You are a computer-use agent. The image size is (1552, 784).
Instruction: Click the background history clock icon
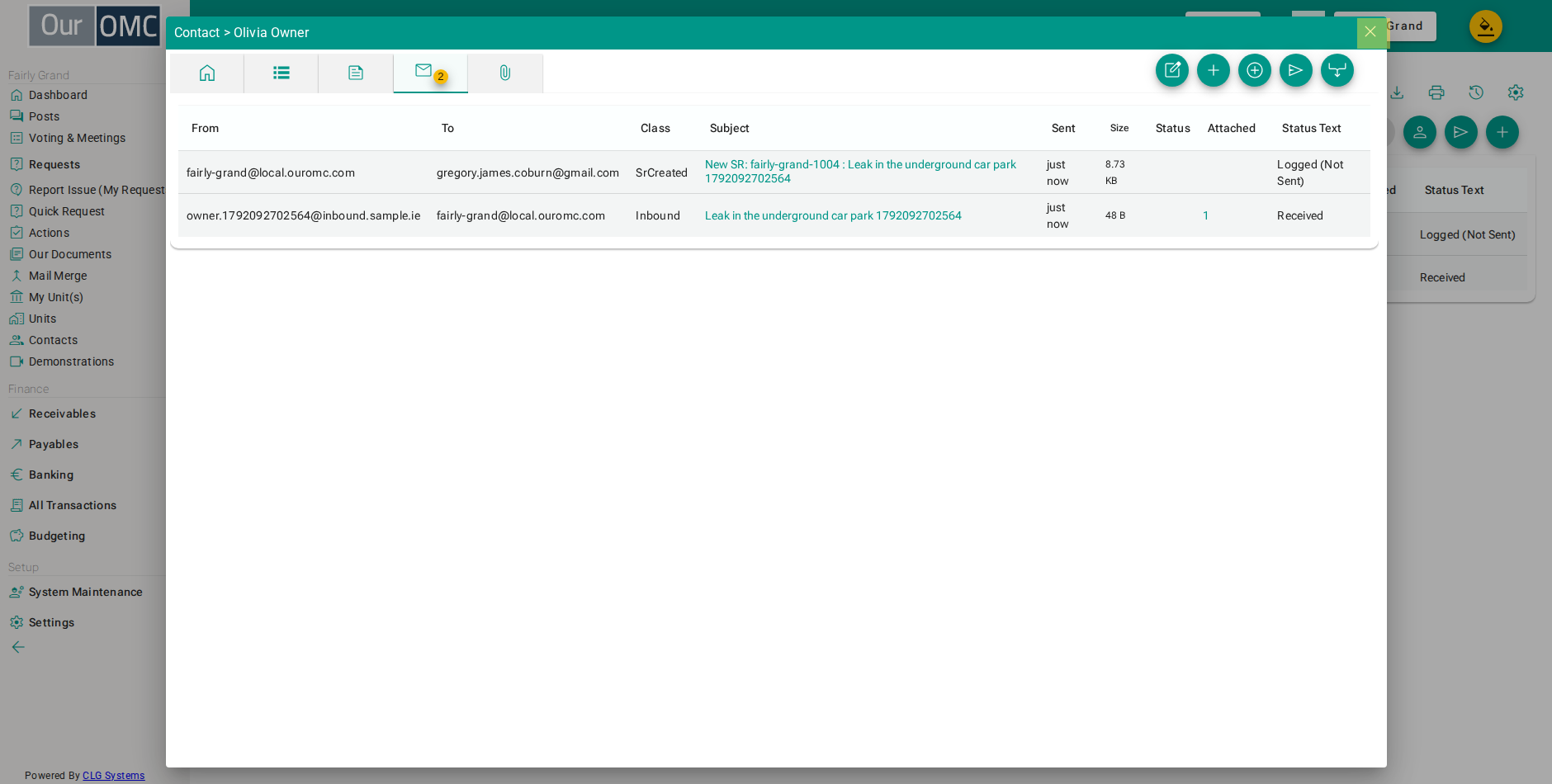click(1476, 92)
